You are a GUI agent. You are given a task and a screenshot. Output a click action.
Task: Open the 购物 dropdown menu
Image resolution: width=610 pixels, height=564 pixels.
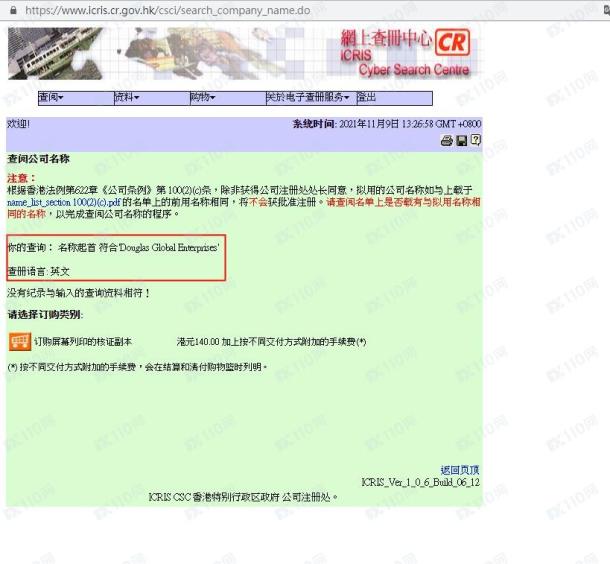click(202, 97)
